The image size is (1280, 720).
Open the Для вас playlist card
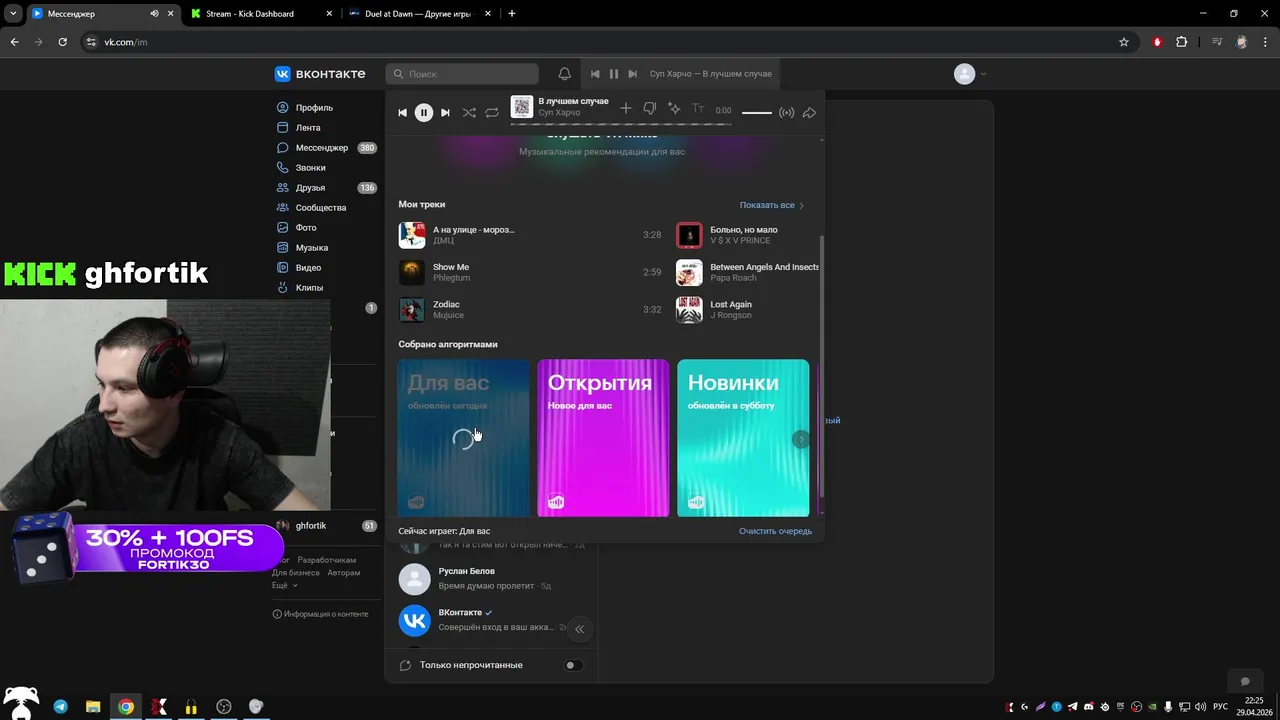(x=463, y=438)
